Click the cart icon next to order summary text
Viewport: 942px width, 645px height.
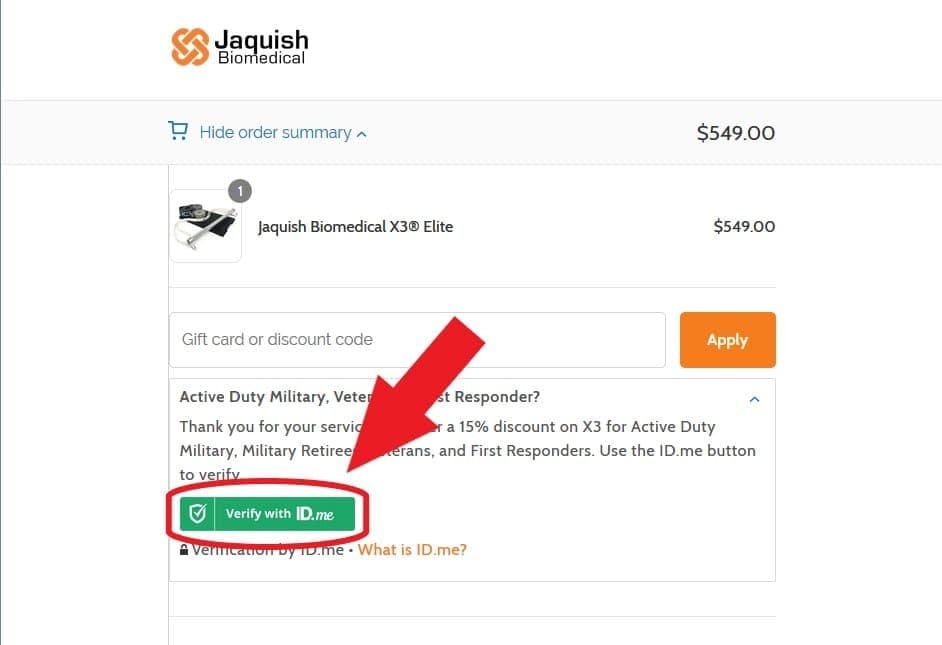click(178, 131)
